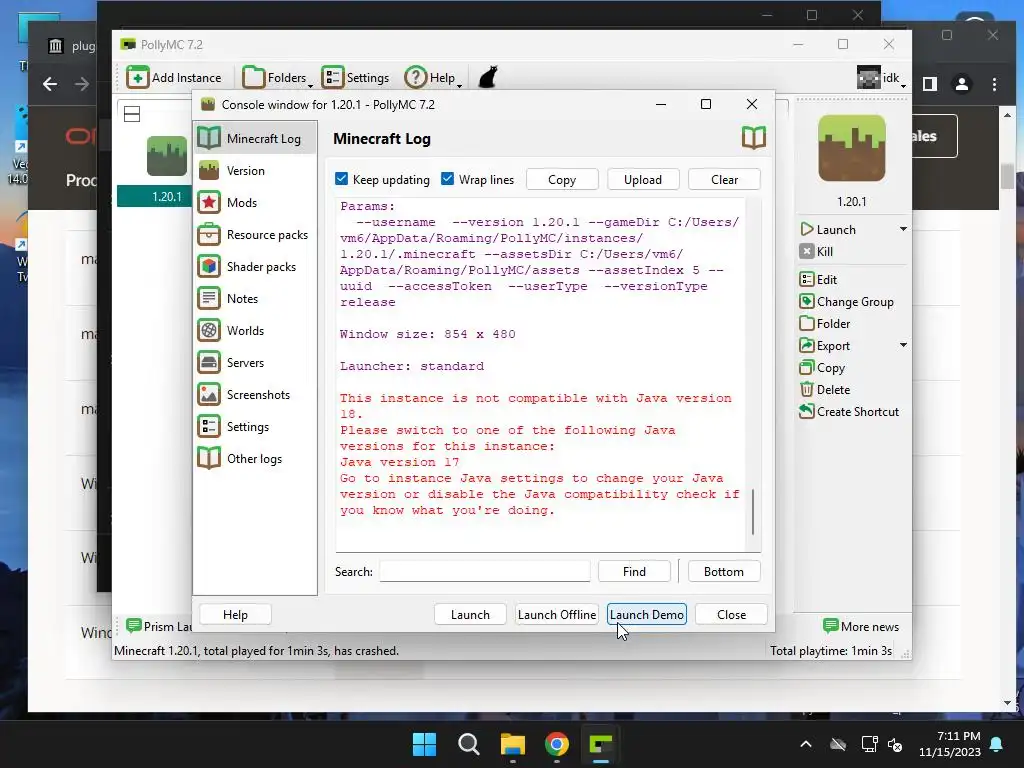Click the taskbar clock showing 7:11 PM
This screenshot has width=1024, height=768.
click(x=950, y=744)
